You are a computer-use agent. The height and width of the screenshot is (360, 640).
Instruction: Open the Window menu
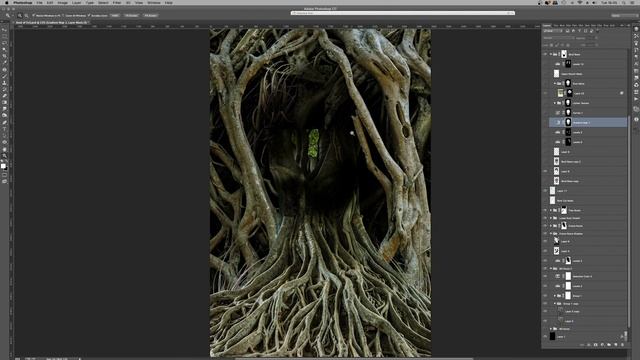point(154,2)
